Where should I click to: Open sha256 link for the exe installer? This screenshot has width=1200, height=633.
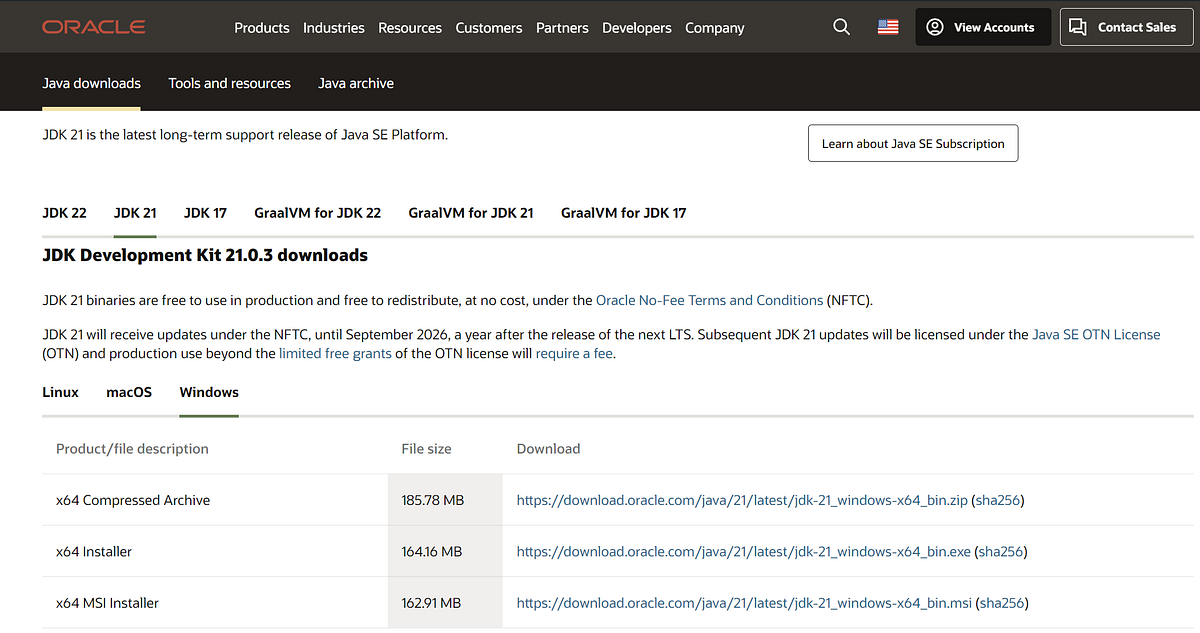pos(1001,552)
